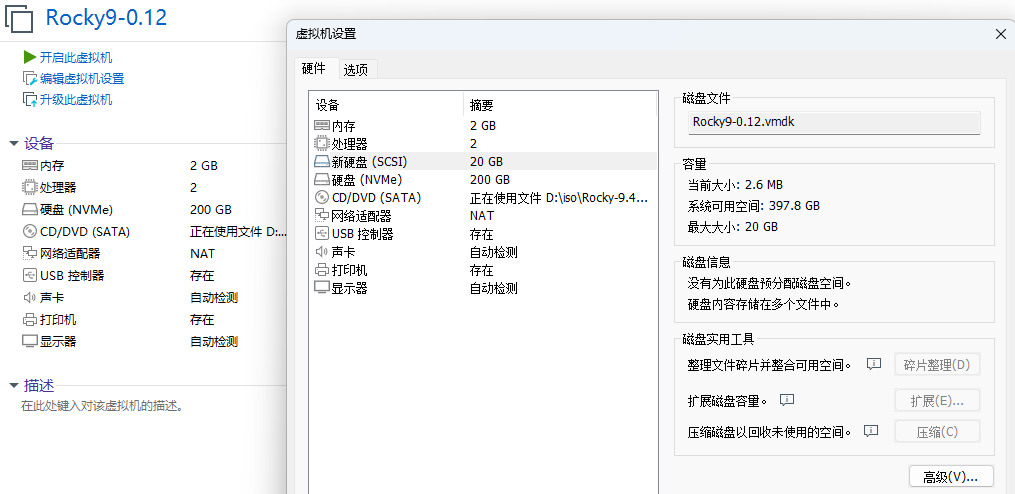The height and width of the screenshot is (494, 1015).
Task: Click the edit VM settings icon
Action: coord(30,78)
